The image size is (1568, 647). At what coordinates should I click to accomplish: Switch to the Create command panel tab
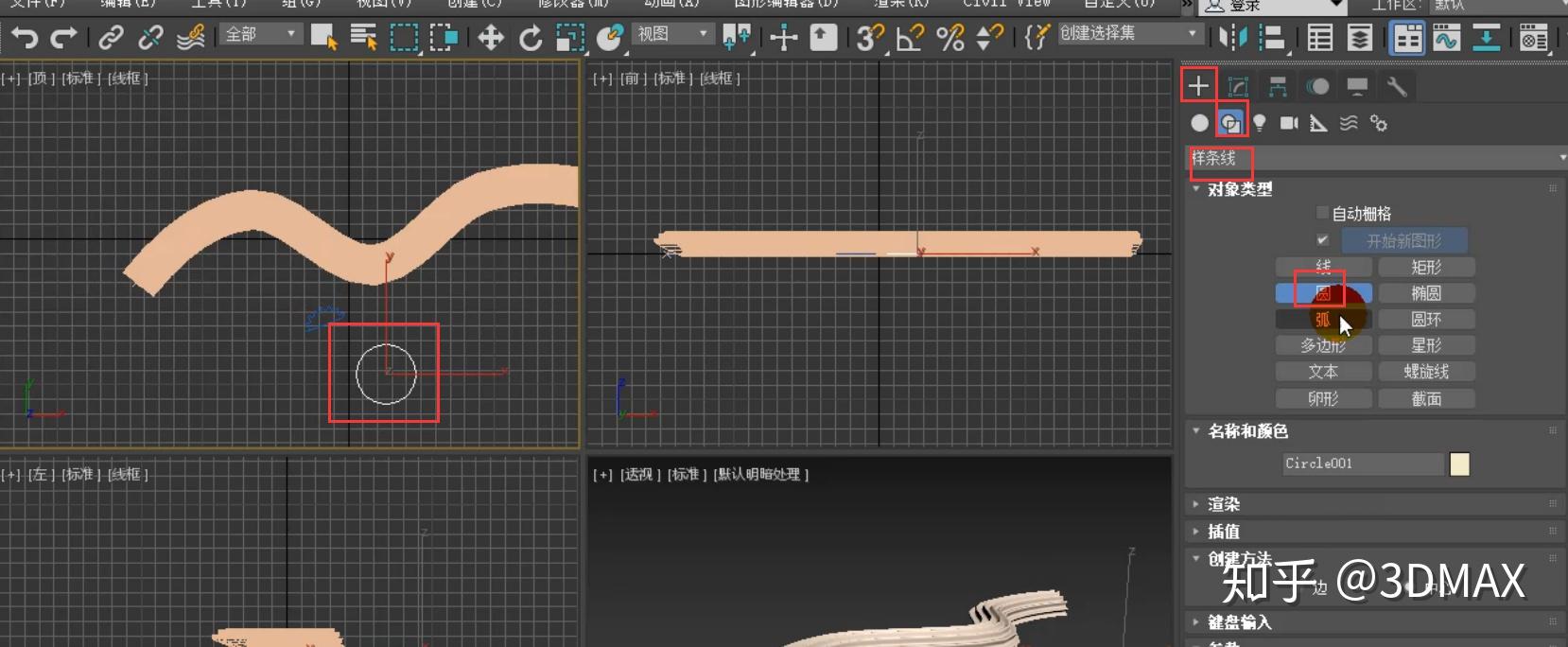point(1198,86)
